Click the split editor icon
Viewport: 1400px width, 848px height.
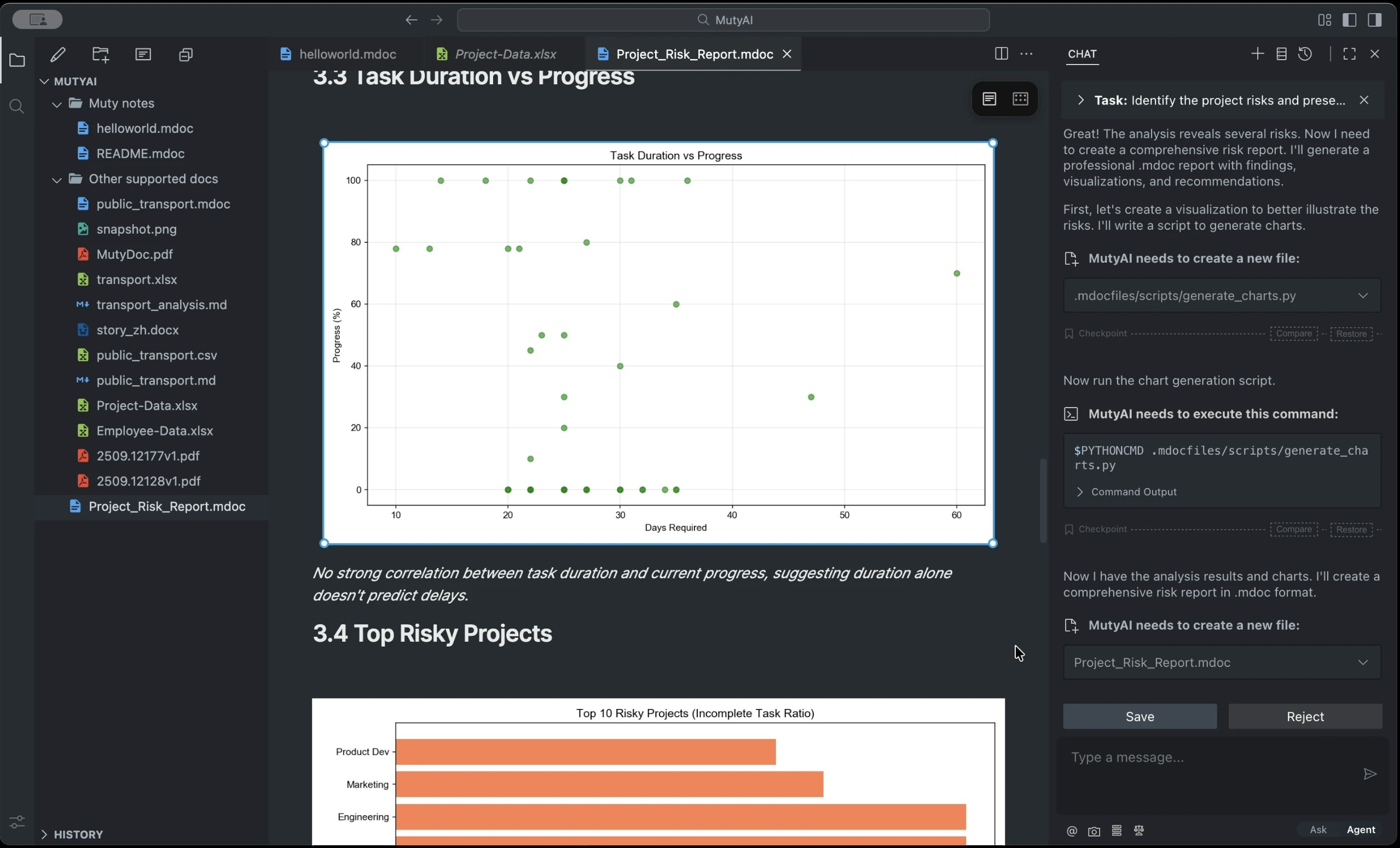point(1001,54)
